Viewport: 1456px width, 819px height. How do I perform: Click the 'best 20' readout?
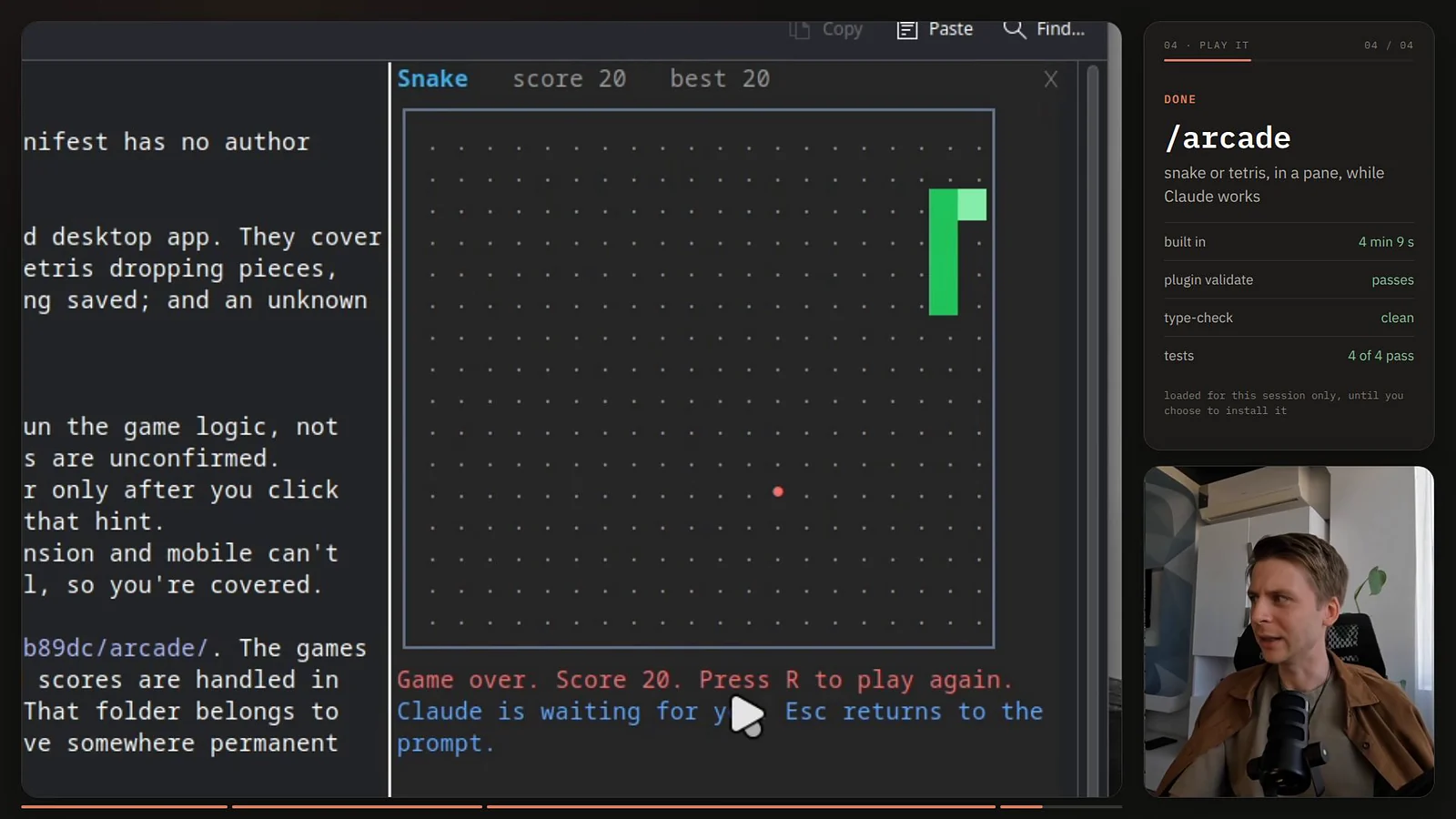click(720, 79)
